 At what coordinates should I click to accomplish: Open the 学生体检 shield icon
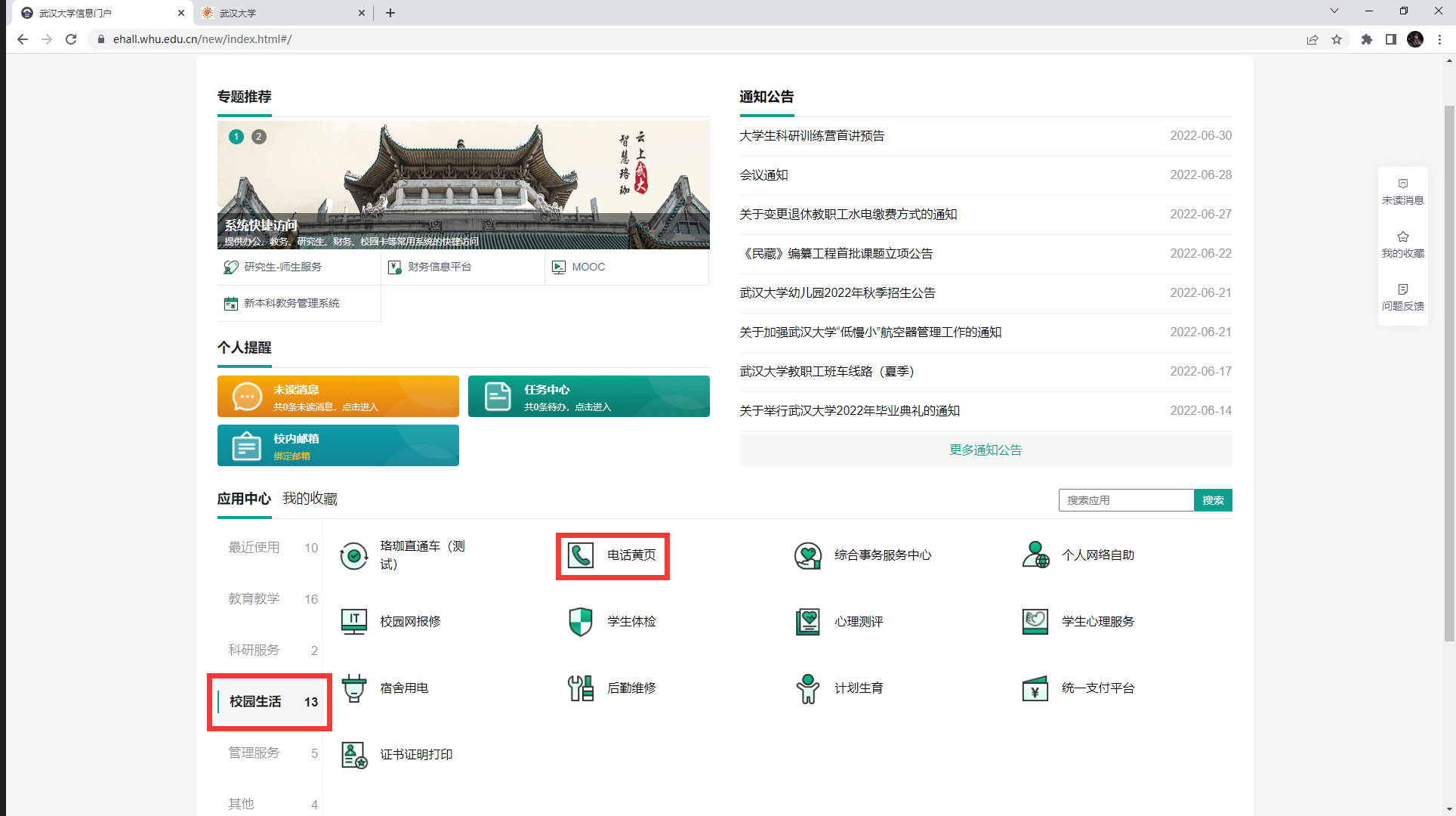(580, 622)
